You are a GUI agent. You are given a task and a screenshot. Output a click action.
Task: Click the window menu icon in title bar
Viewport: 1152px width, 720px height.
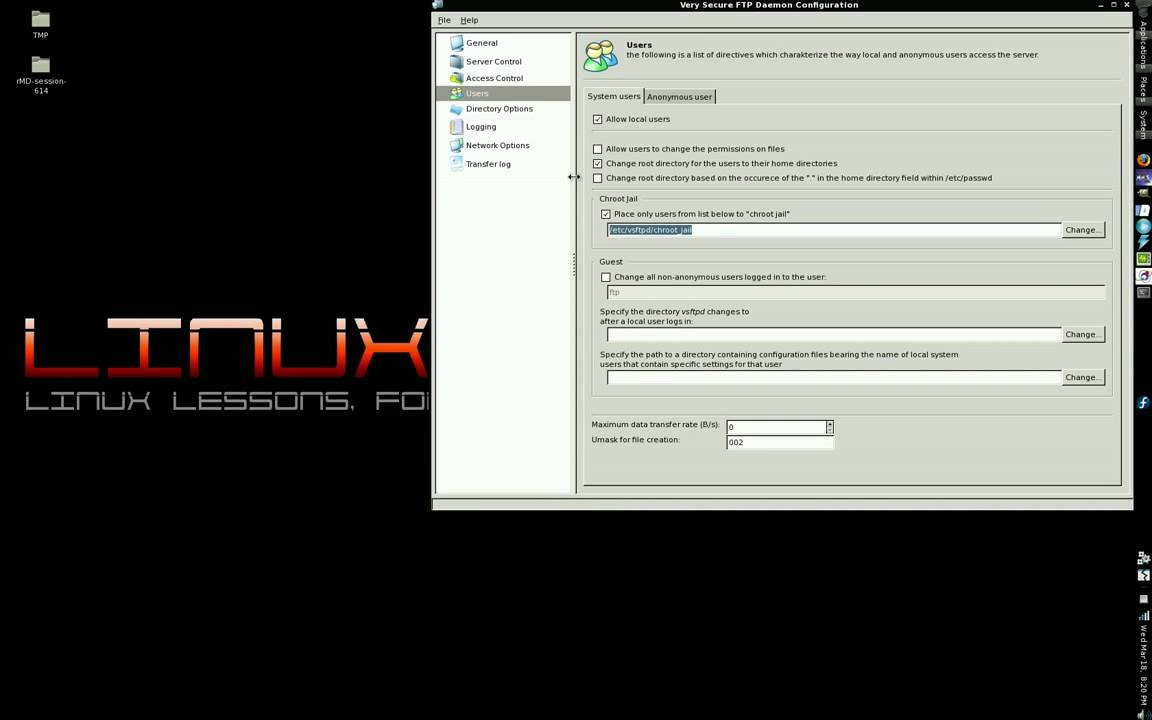439,5
